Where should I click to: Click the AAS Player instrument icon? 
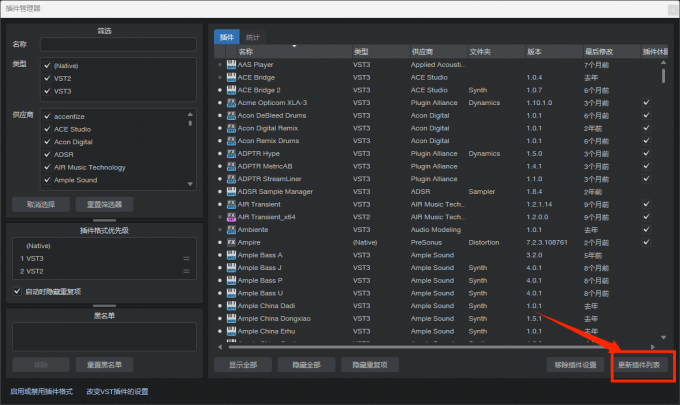pos(230,64)
